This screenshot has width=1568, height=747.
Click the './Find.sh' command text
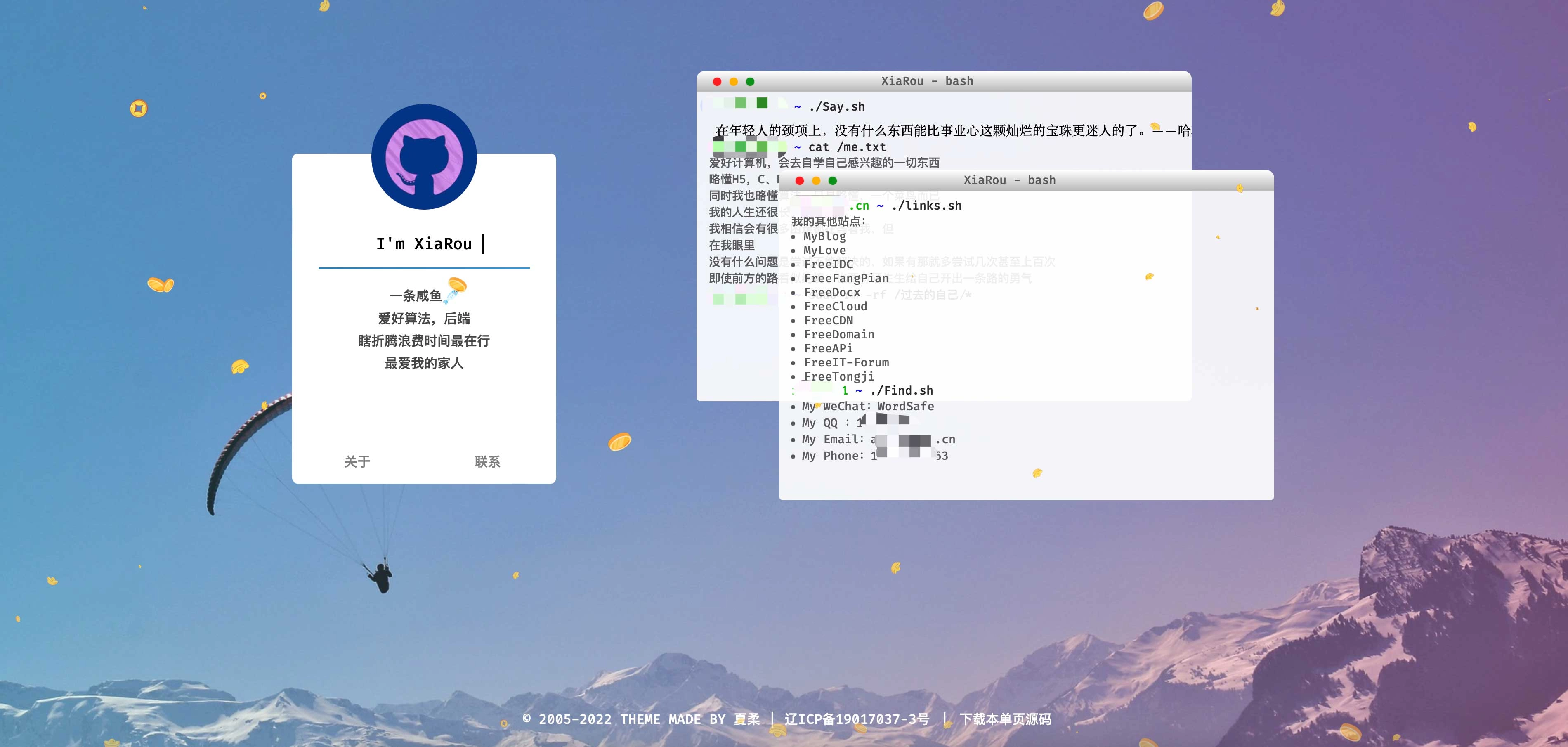tap(902, 391)
